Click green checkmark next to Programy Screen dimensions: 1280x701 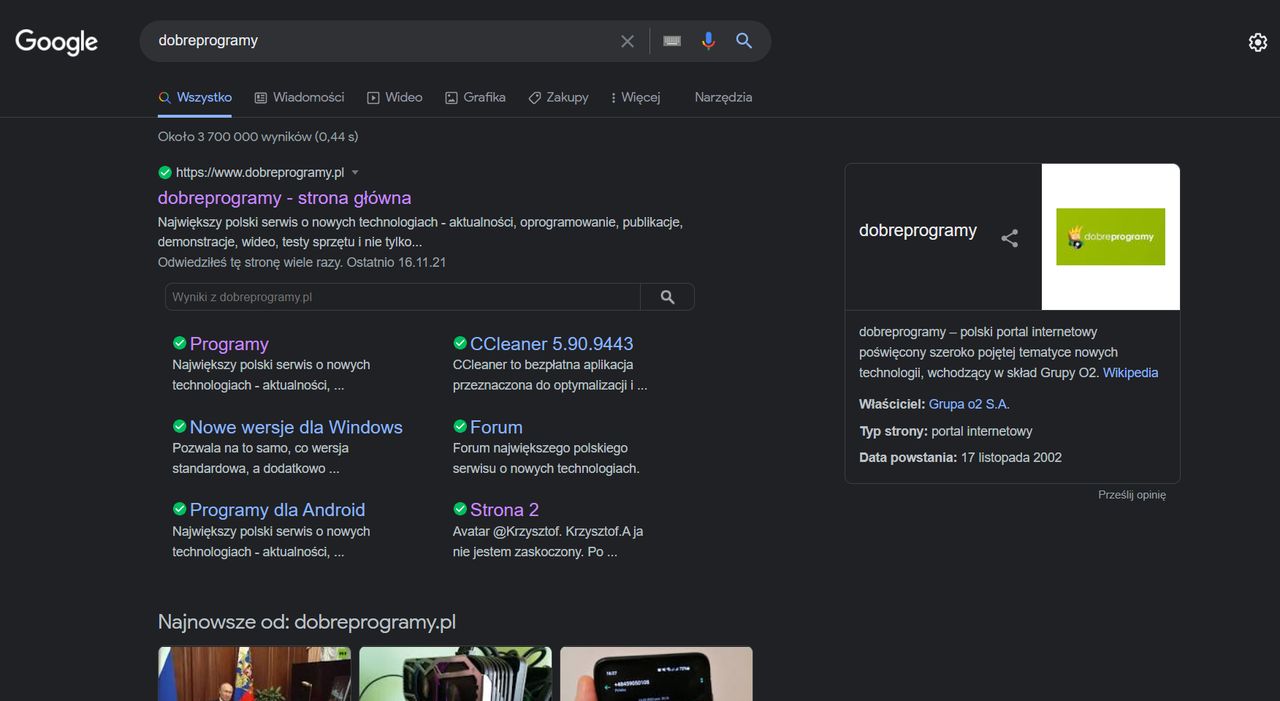coord(179,343)
